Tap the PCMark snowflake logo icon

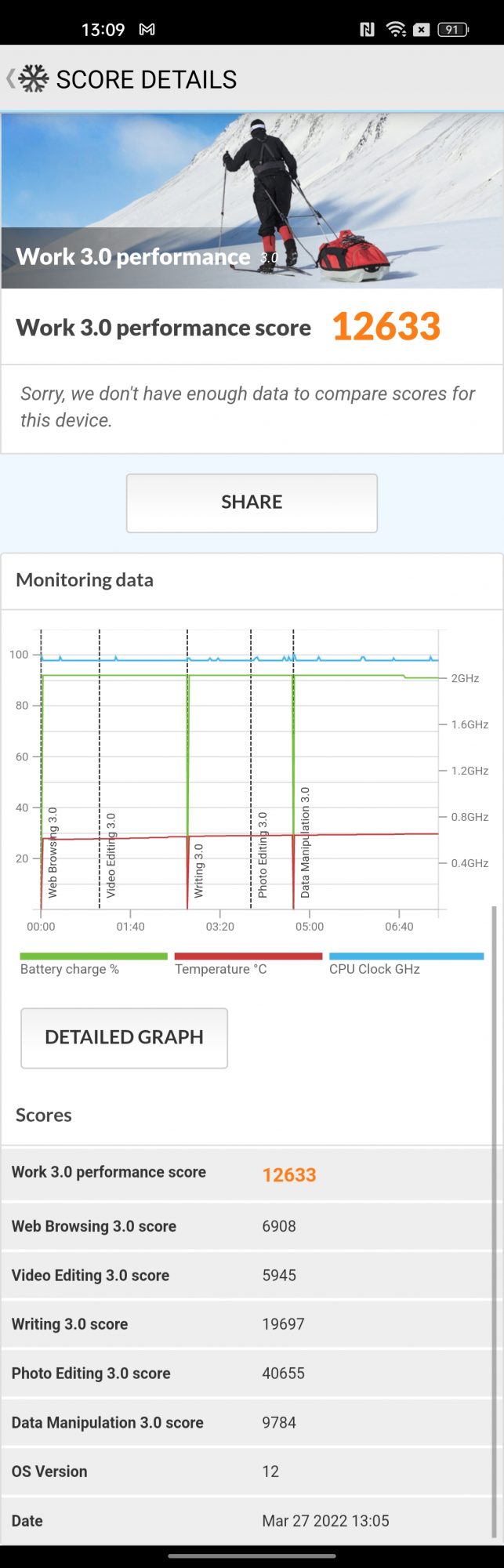[x=34, y=78]
